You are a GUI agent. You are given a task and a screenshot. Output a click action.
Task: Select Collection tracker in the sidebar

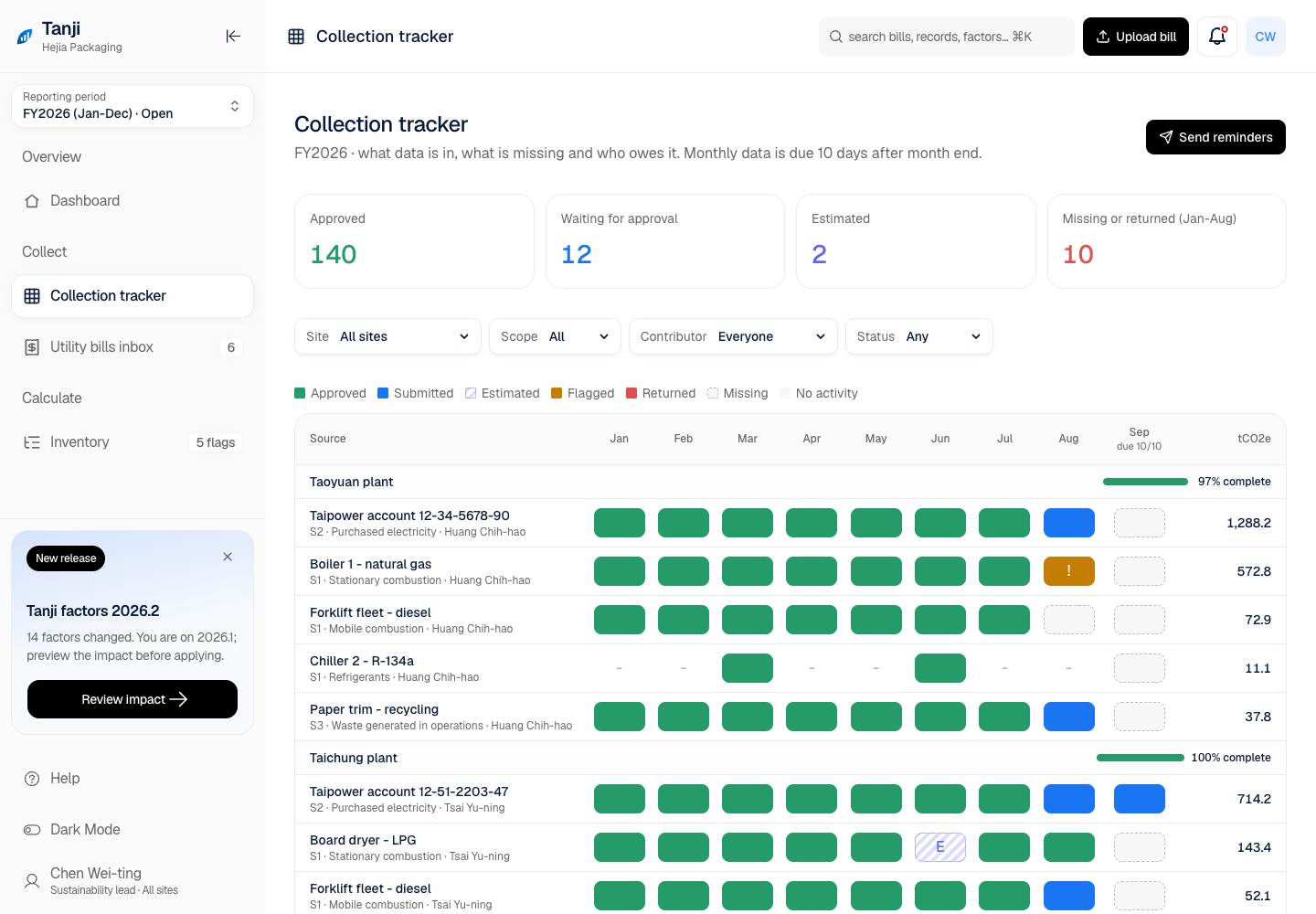pos(133,296)
